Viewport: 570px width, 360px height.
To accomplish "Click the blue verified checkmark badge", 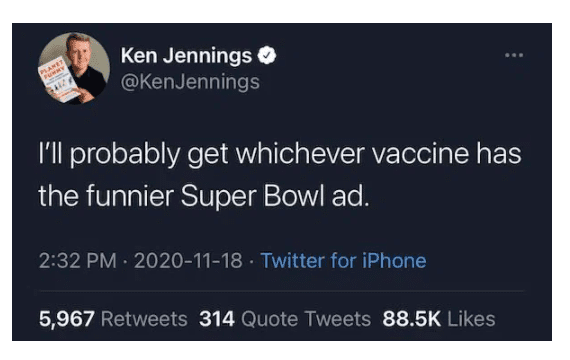I will click(x=267, y=55).
